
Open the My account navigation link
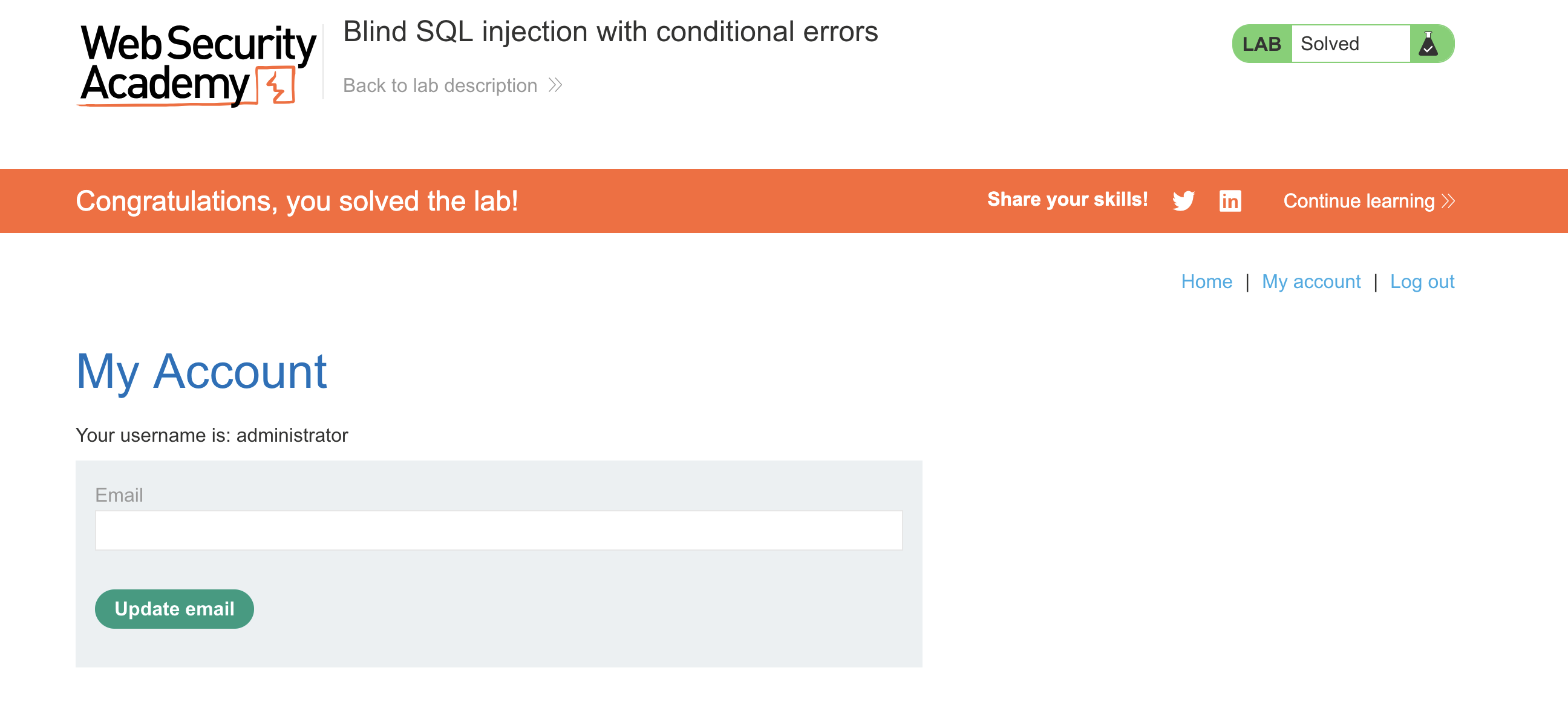coord(1311,281)
